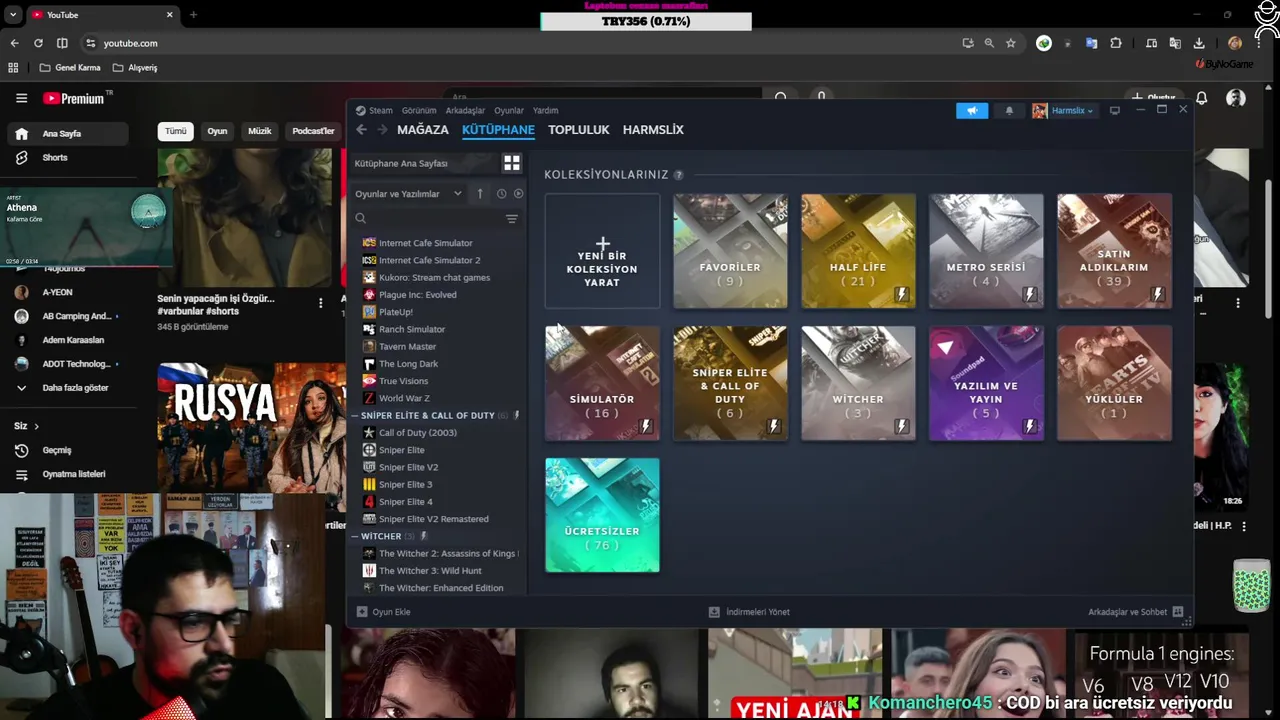
Task: Select the Tümü filter chip
Action: tap(176, 131)
